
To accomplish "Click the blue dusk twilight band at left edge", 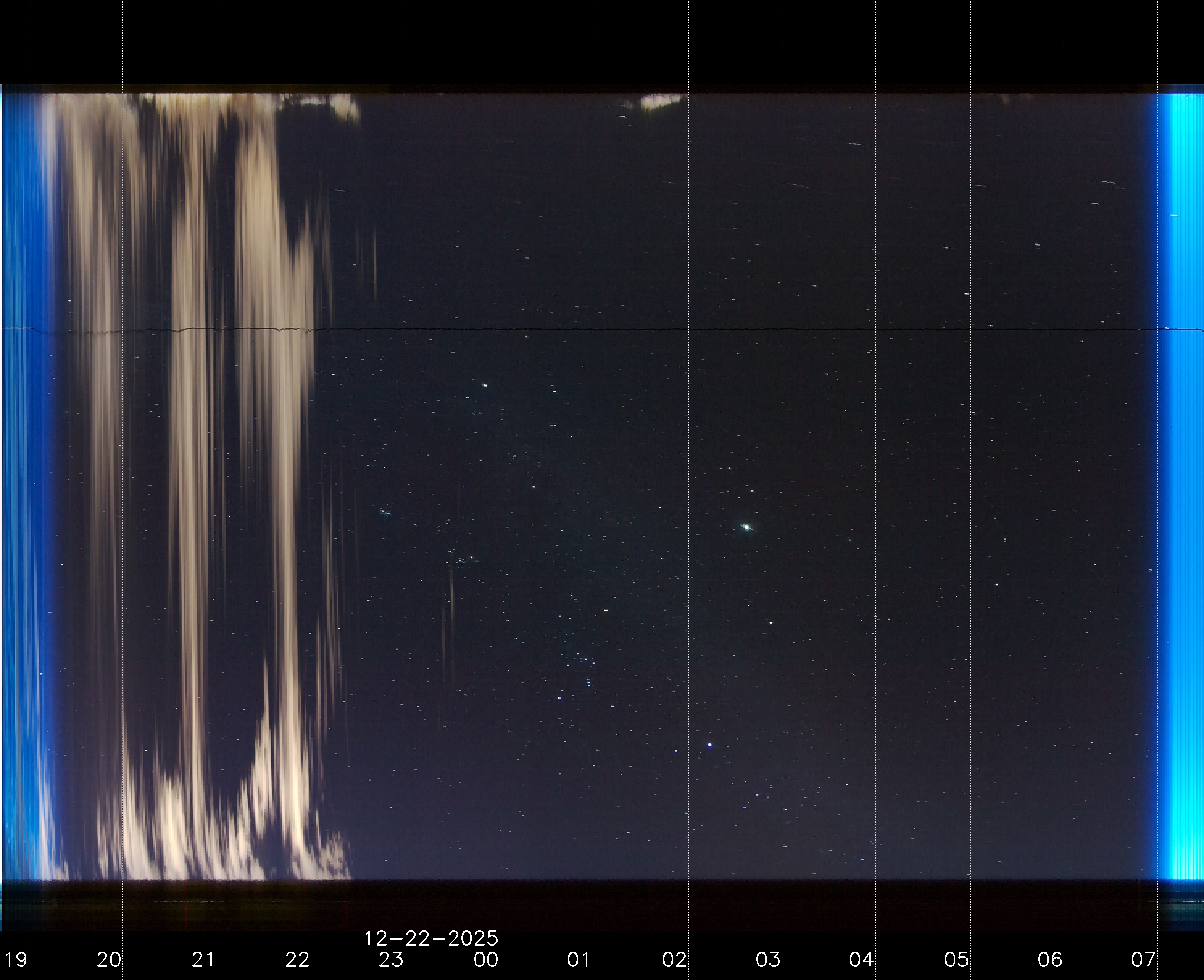I will coord(20,485).
